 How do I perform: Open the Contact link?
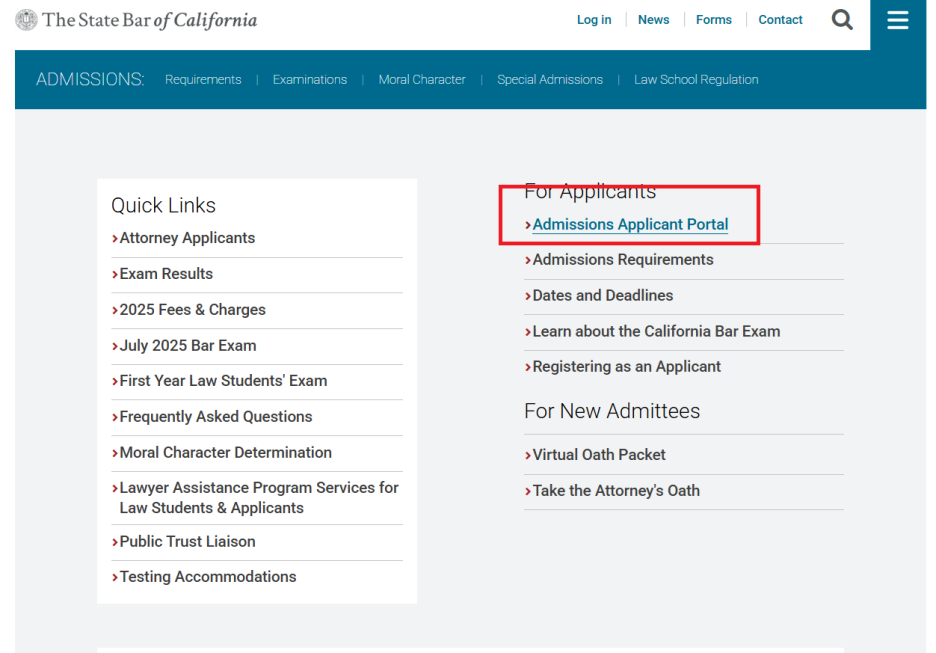(x=780, y=20)
